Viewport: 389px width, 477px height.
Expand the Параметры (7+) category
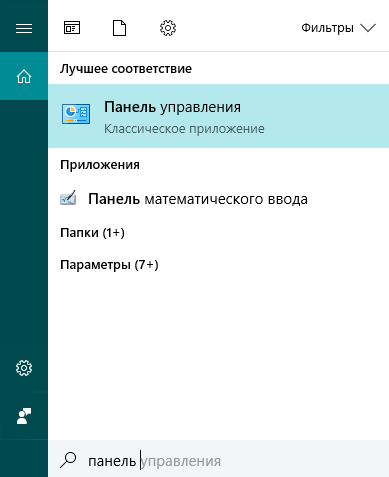pos(109,265)
